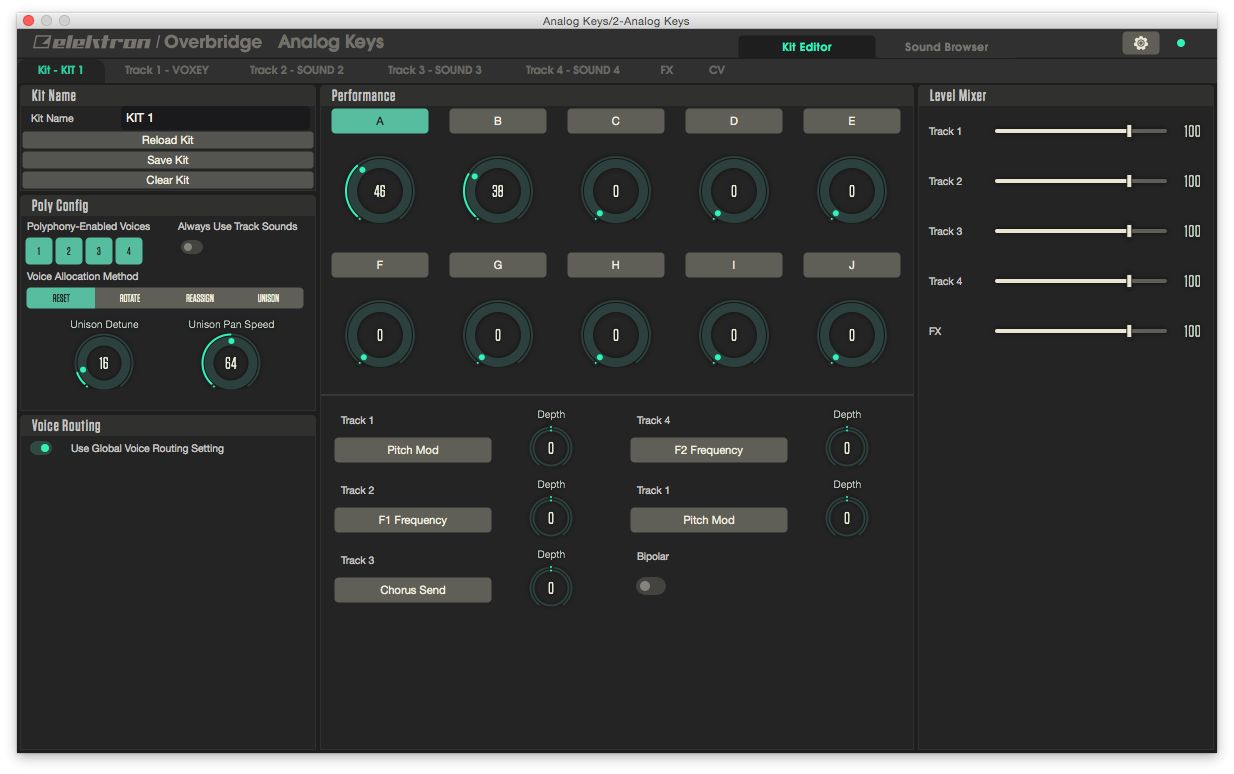Click Performance knob C
This screenshot has width=1234, height=774.
click(616, 190)
